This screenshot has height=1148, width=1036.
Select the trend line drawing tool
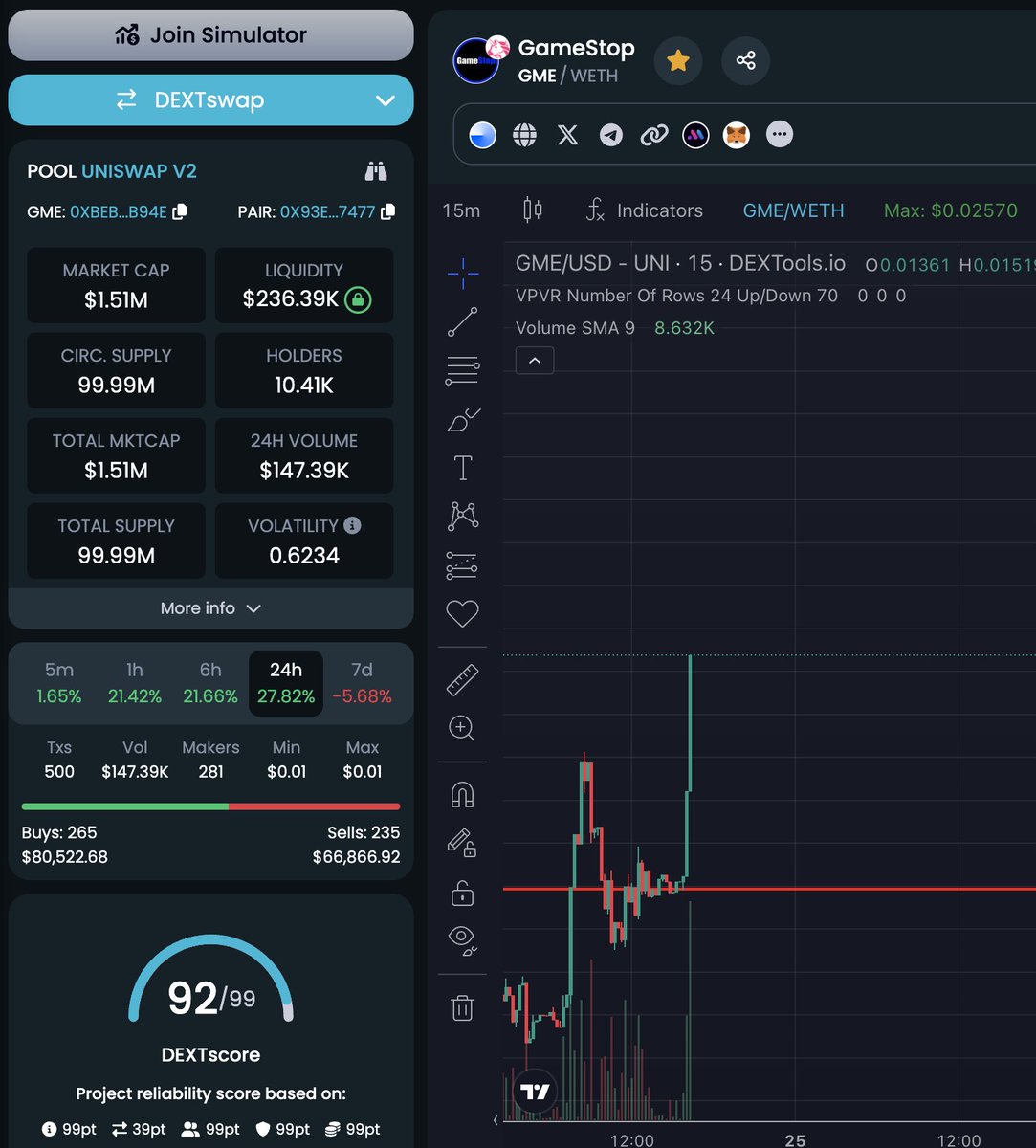click(463, 322)
